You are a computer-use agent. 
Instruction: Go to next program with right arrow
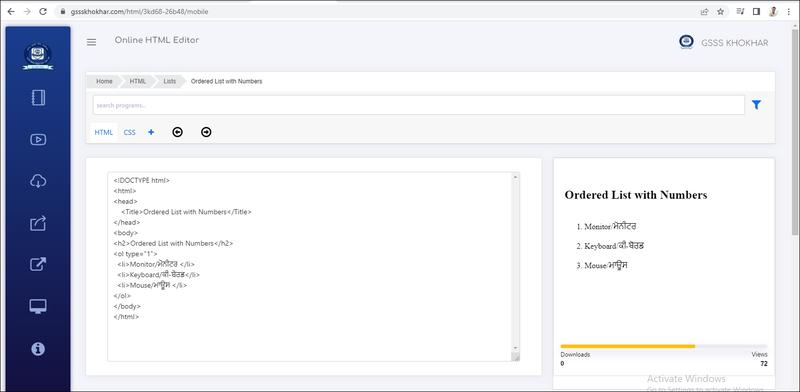click(x=206, y=132)
